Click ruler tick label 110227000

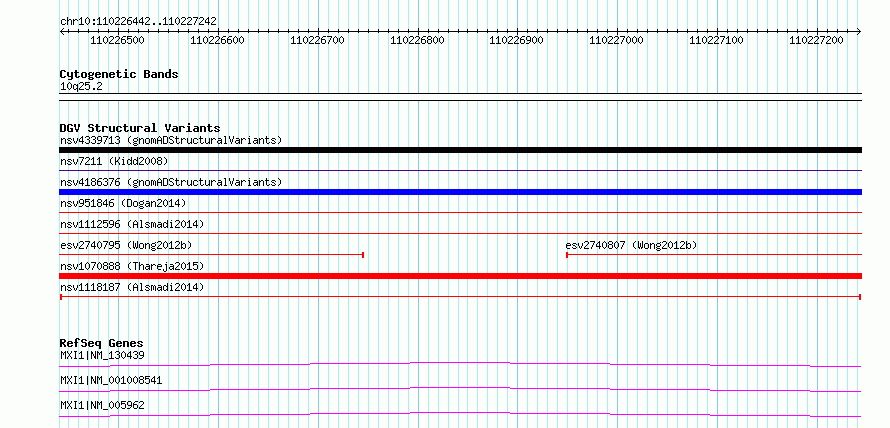(616, 40)
